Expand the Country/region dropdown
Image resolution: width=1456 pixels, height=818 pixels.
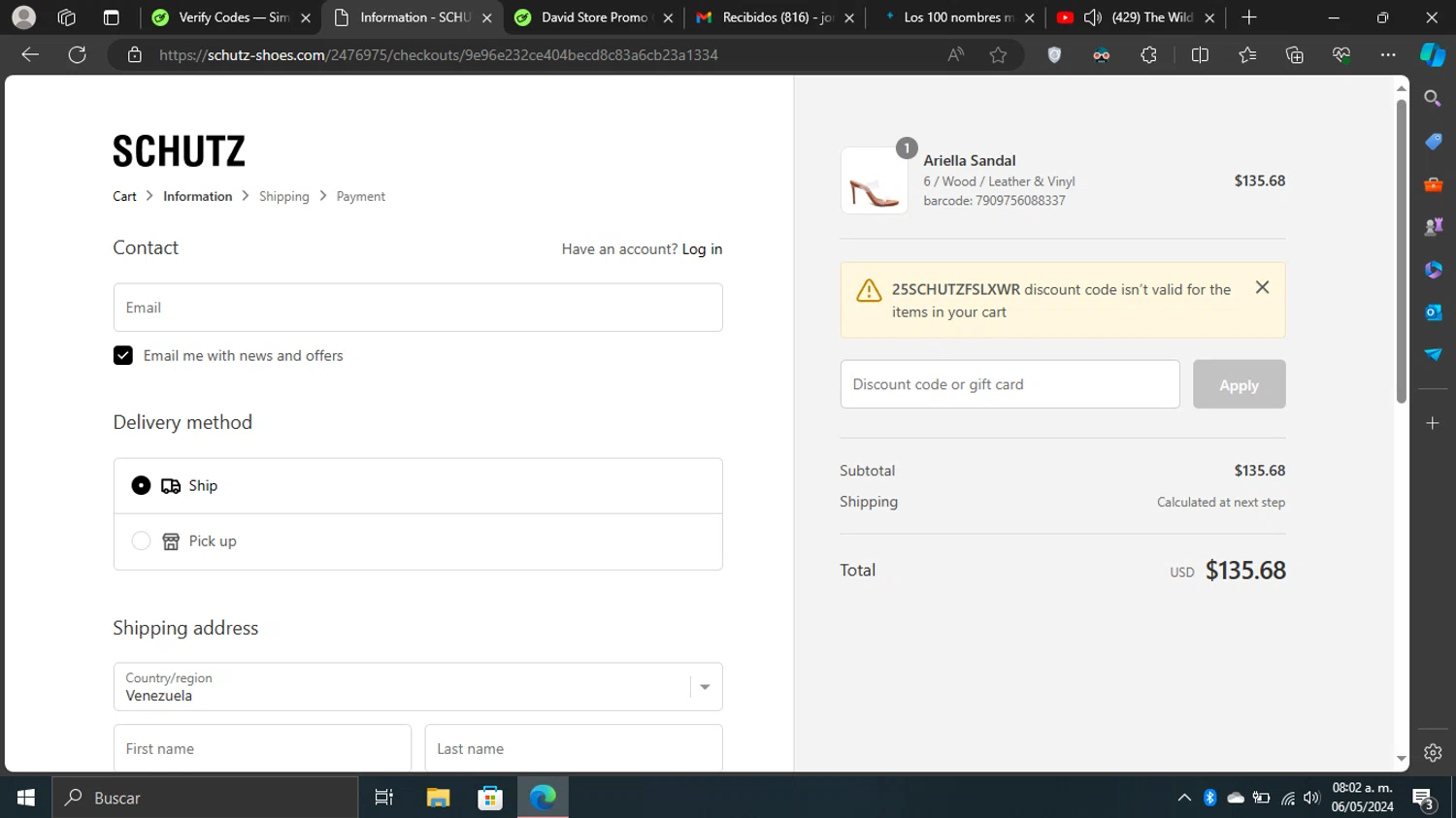(x=418, y=687)
